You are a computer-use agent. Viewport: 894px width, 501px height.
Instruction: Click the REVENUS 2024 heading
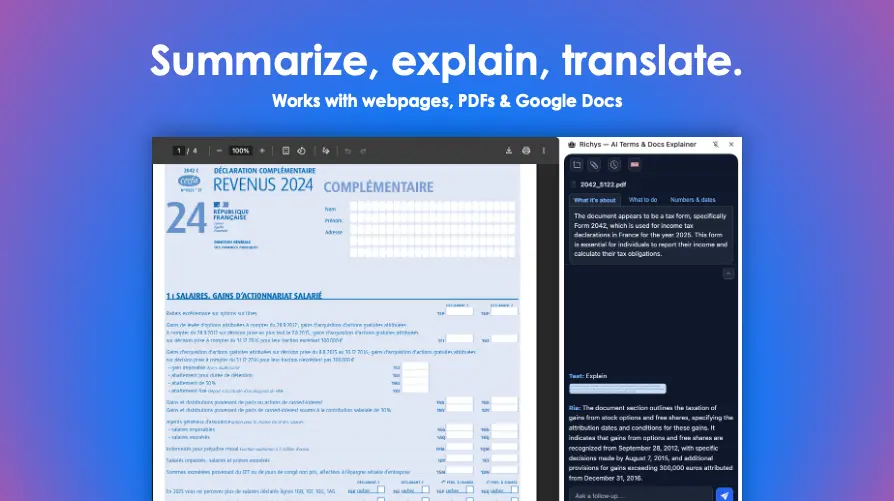(263, 185)
